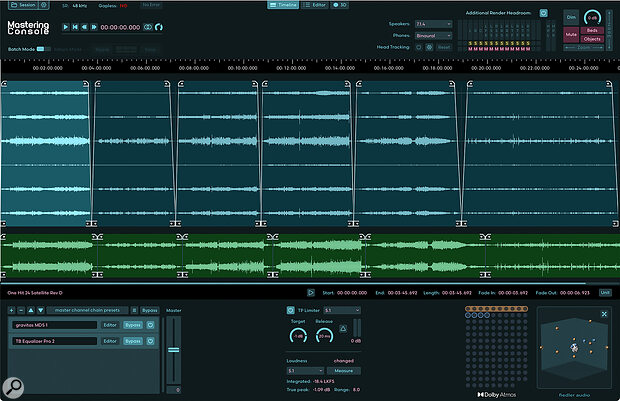Open the chain presets menu icon
620x401 pixels.
[134, 310]
